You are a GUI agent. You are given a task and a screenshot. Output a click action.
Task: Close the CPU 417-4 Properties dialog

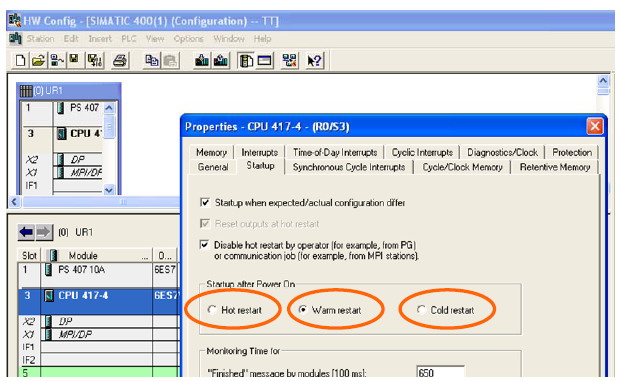coord(594,127)
